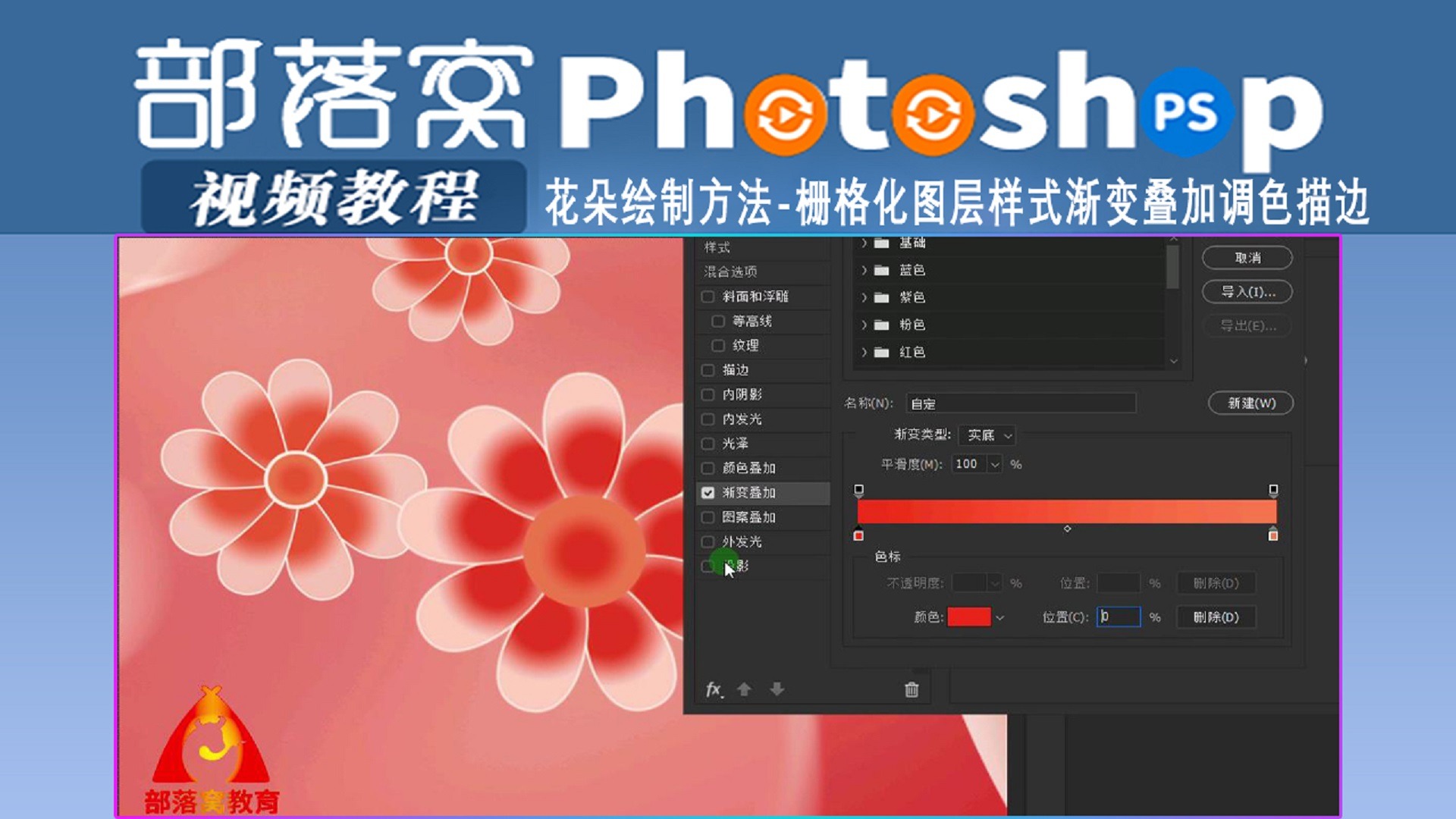
Task: Select the 外发光 style entry label
Action: tap(742, 541)
